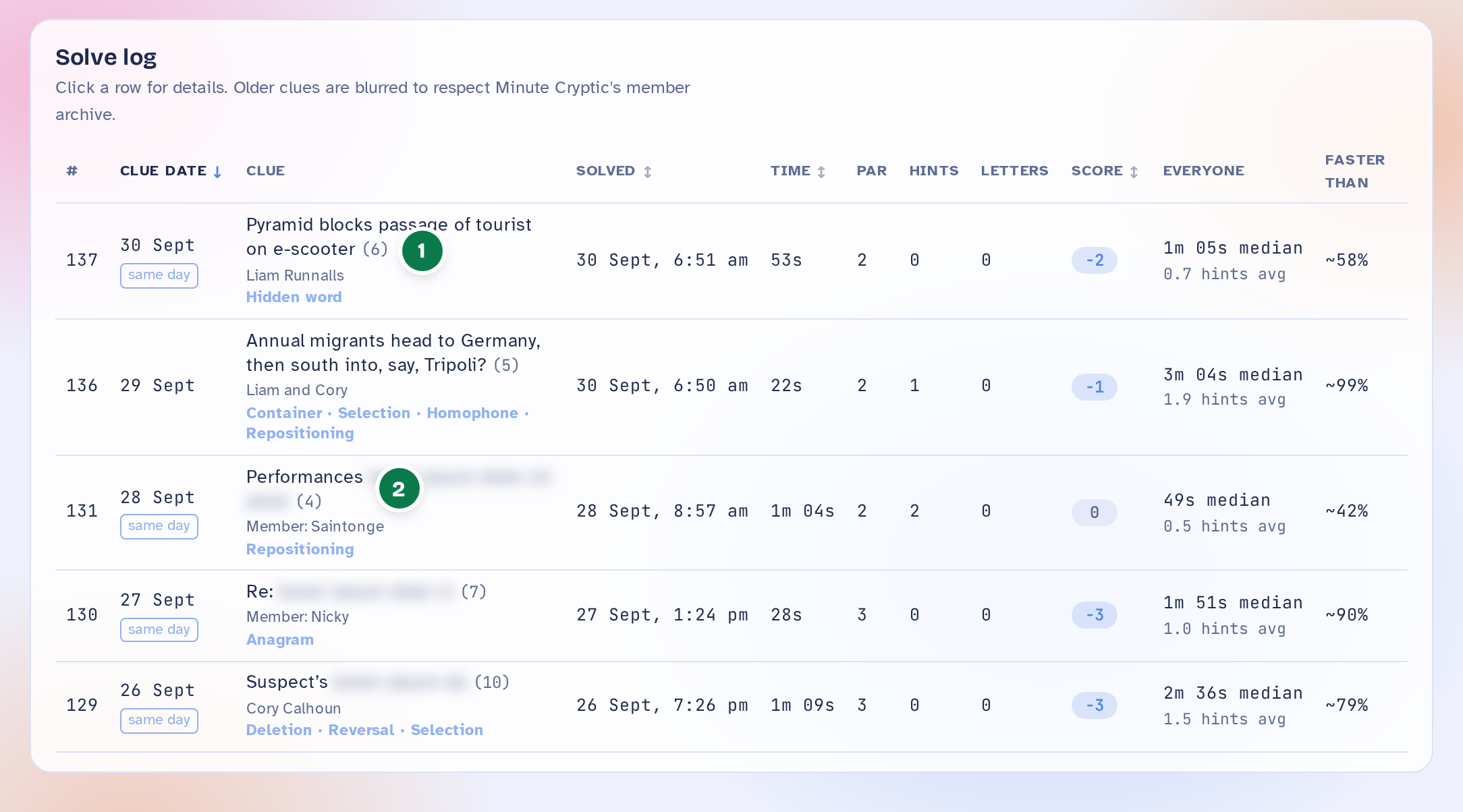
Task: Click the 28s time in row 130
Action: pyautogui.click(x=786, y=615)
